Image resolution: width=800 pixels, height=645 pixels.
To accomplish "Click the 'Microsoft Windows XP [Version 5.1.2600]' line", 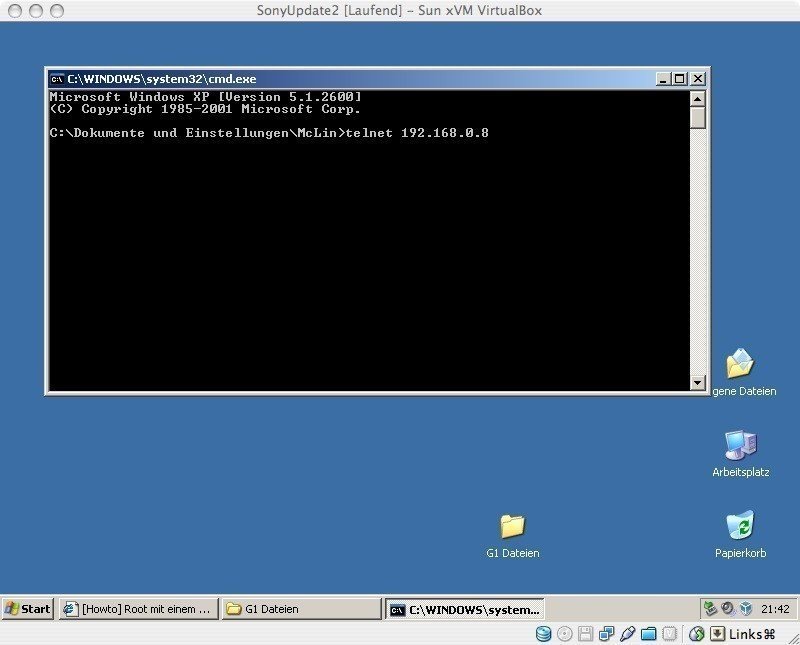I will 206,97.
